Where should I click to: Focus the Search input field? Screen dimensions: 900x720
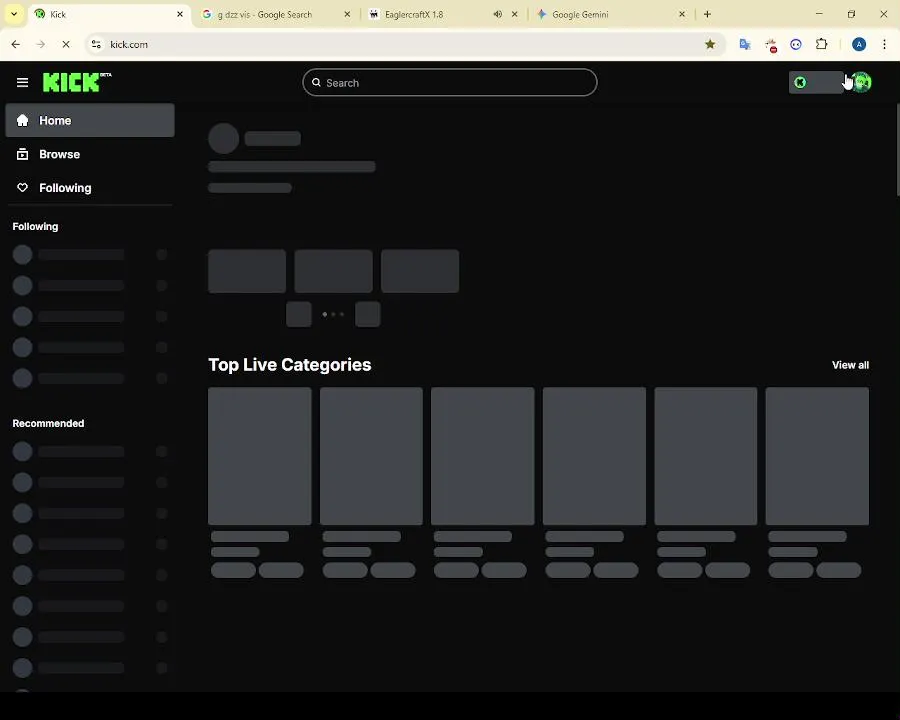point(449,83)
